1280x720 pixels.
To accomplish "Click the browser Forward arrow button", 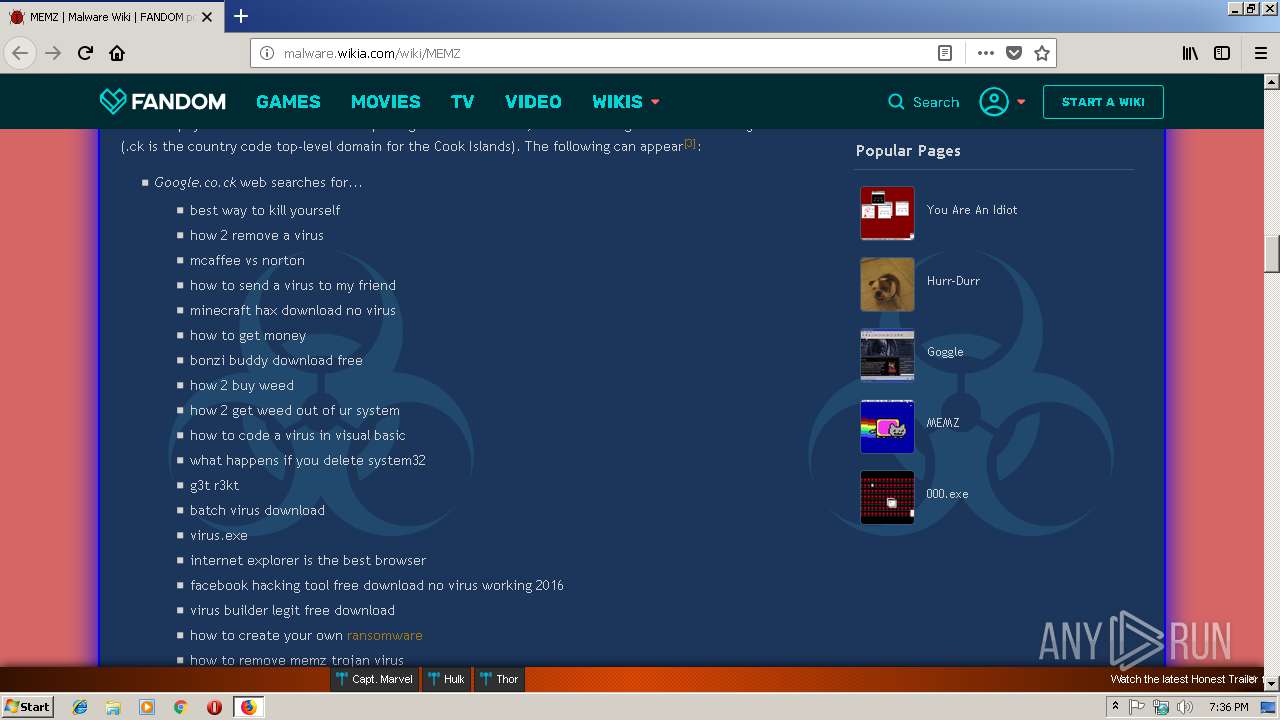I will [53, 53].
